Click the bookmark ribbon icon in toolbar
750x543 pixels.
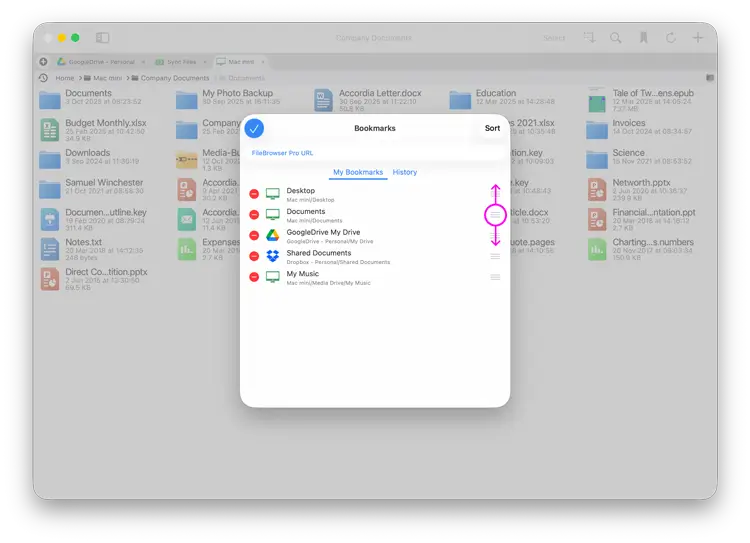tap(644, 38)
